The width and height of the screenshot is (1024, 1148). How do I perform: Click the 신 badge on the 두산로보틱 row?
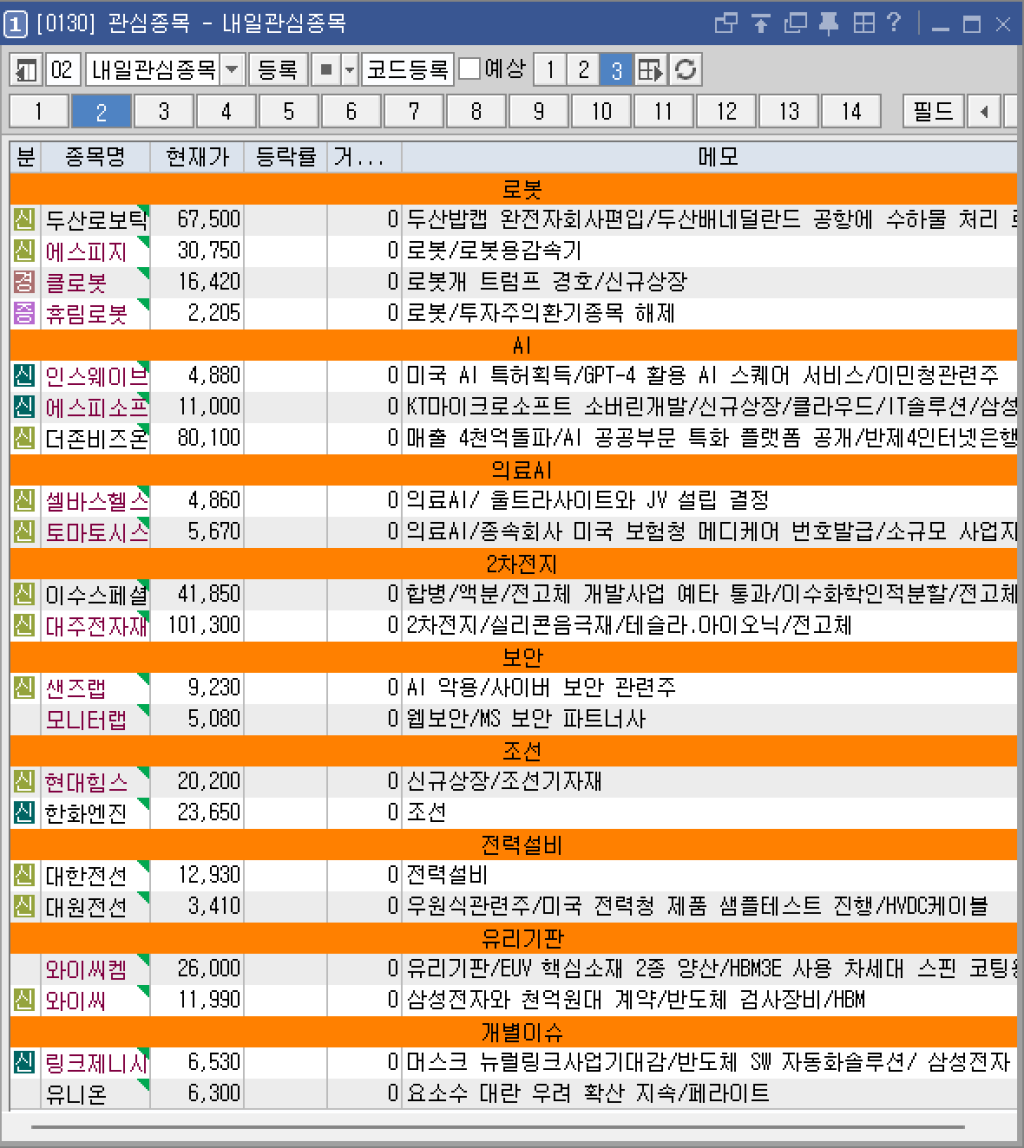tap(24, 219)
